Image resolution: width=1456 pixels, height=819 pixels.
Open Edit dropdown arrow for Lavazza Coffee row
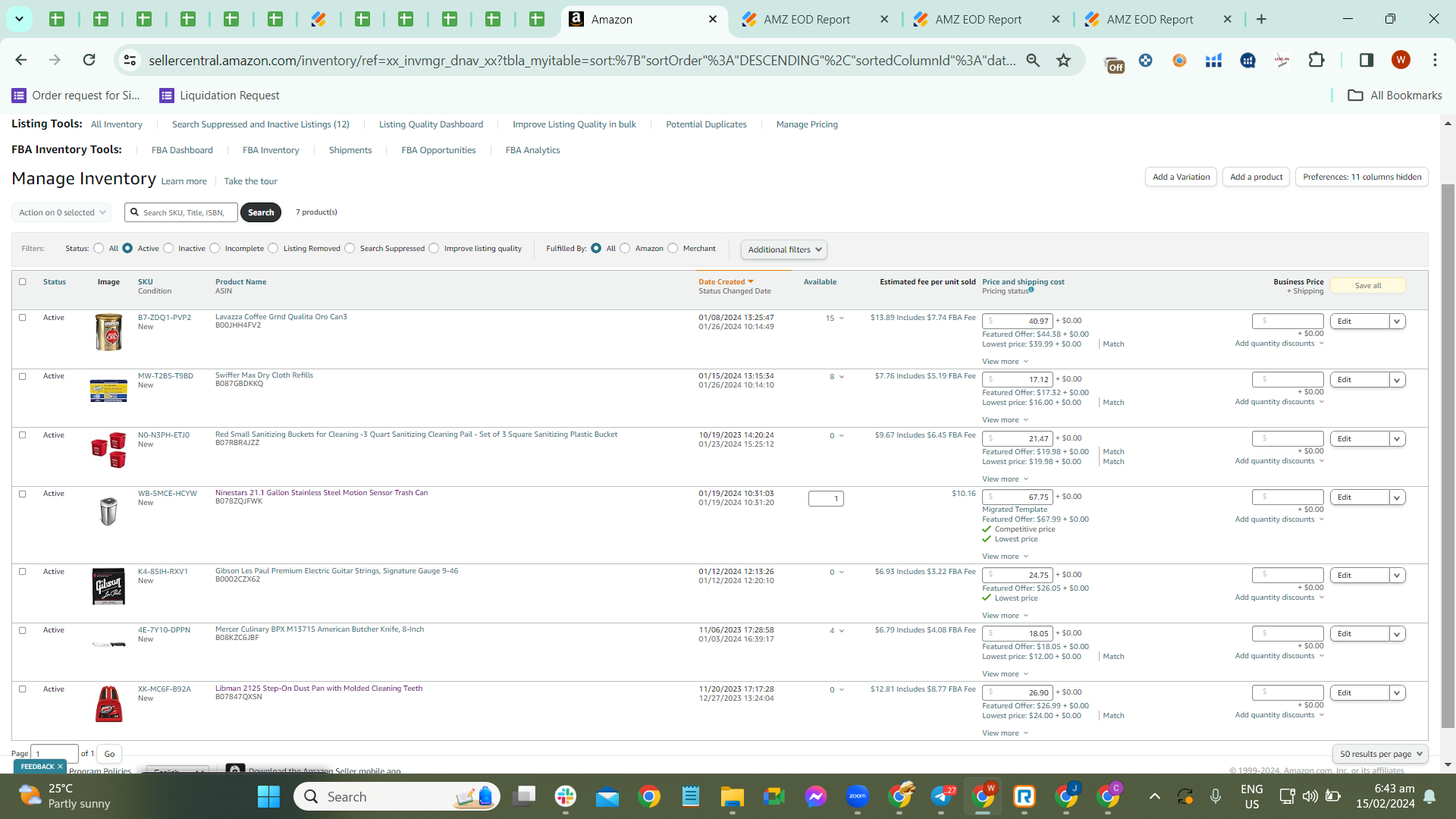(x=1397, y=322)
